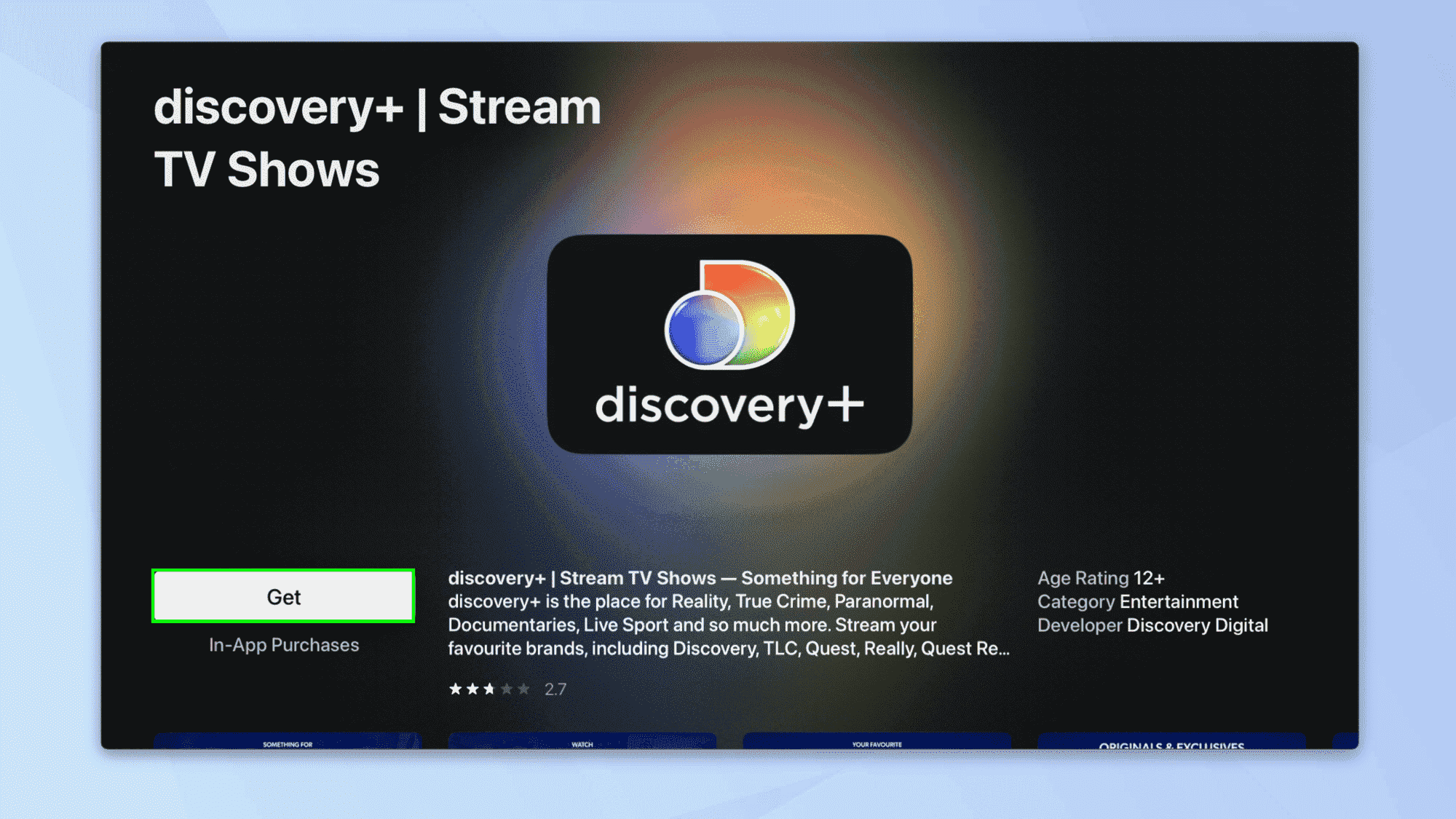Click the 'Age Rating 12+' info line
The height and width of the screenshot is (819, 1456).
pyautogui.click(x=1101, y=578)
